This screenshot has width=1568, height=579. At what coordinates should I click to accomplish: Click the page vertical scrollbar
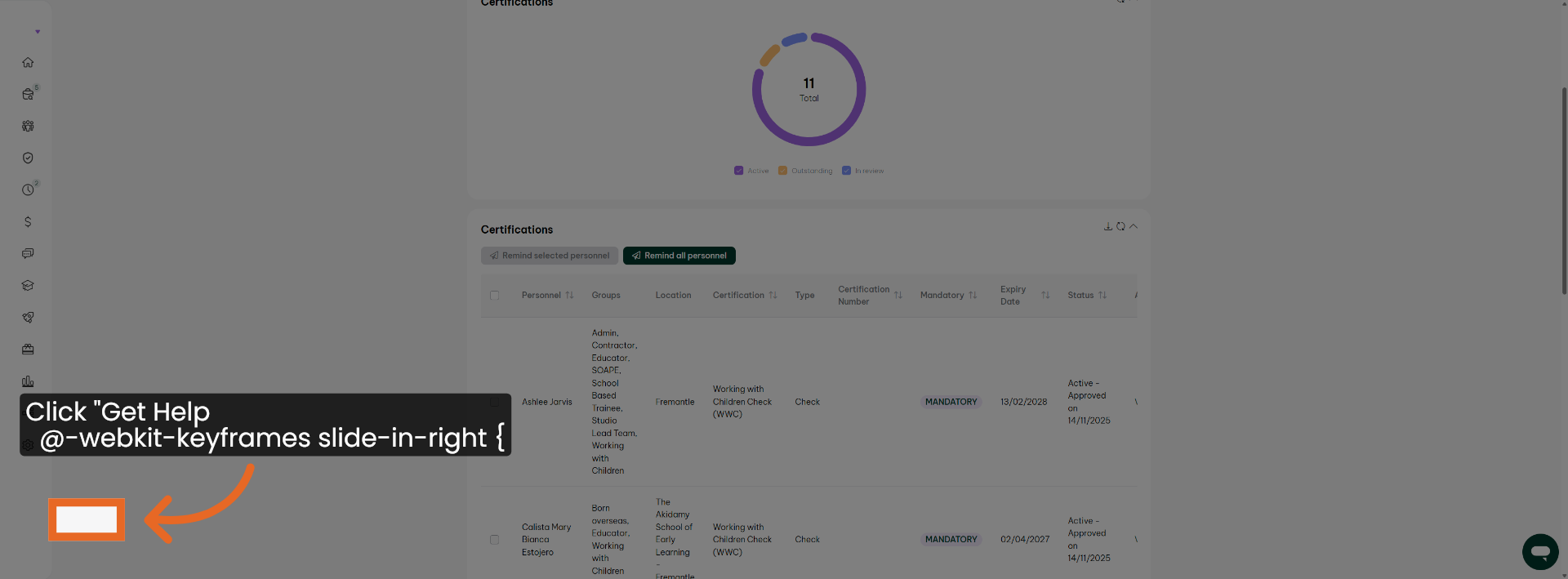(1564, 190)
